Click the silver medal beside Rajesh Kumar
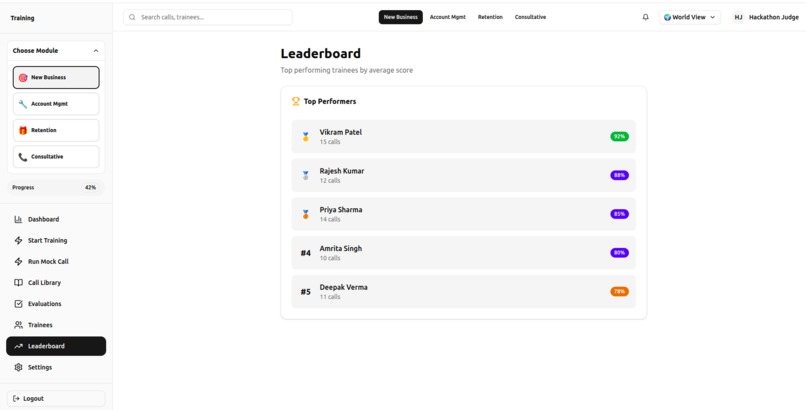This screenshot has height=410, width=806. [x=305, y=175]
